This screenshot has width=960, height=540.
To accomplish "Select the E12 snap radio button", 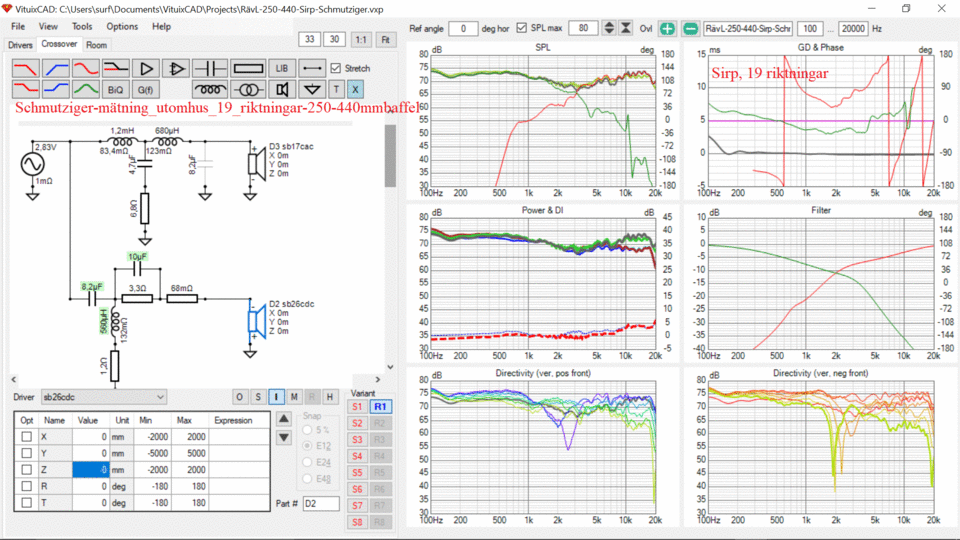I will (x=307, y=446).
